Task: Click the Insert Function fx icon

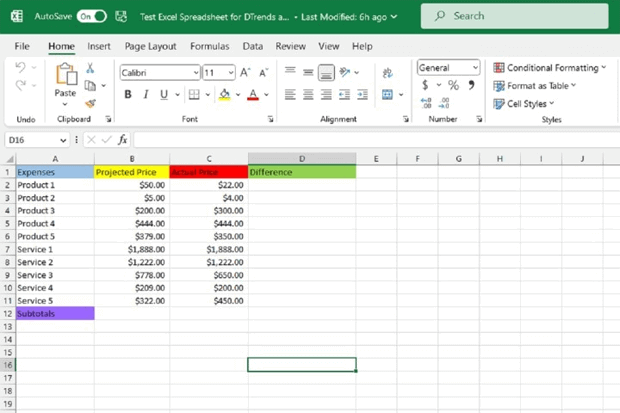Action: (x=122, y=140)
